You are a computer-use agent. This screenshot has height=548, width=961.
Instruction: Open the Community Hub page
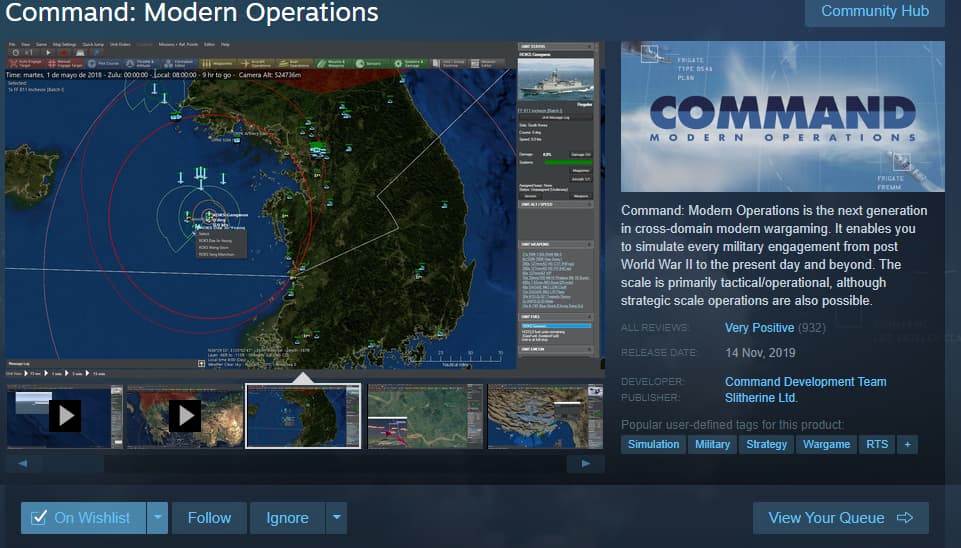pyautogui.click(x=875, y=12)
